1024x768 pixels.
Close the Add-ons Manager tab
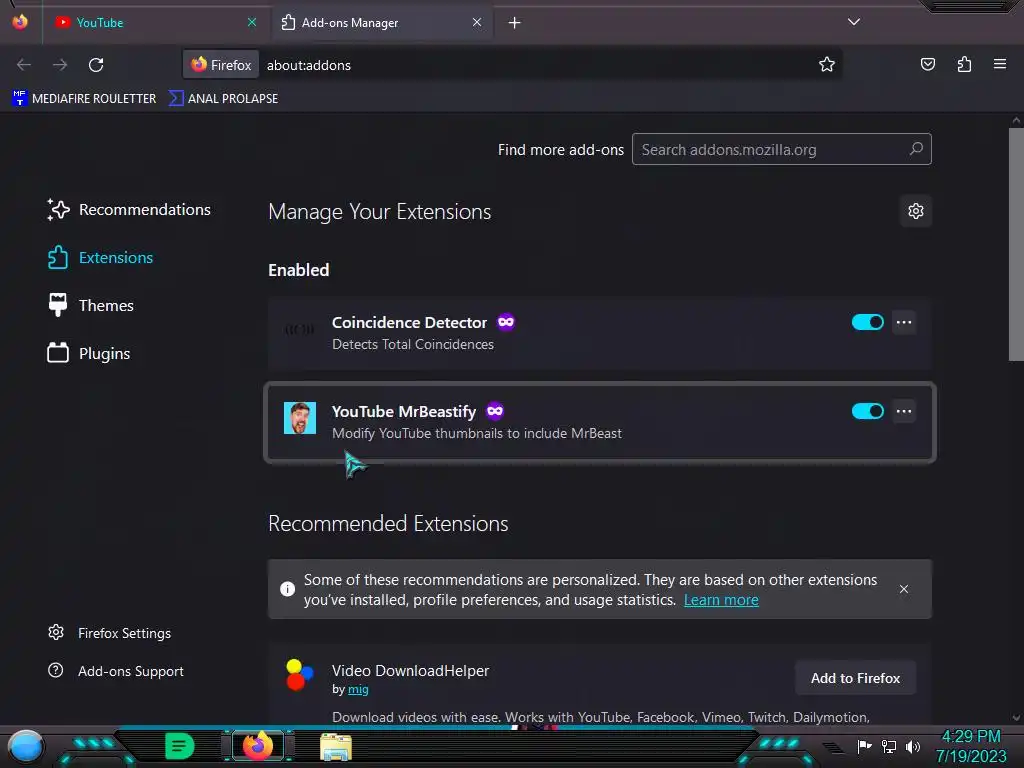(477, 22)
